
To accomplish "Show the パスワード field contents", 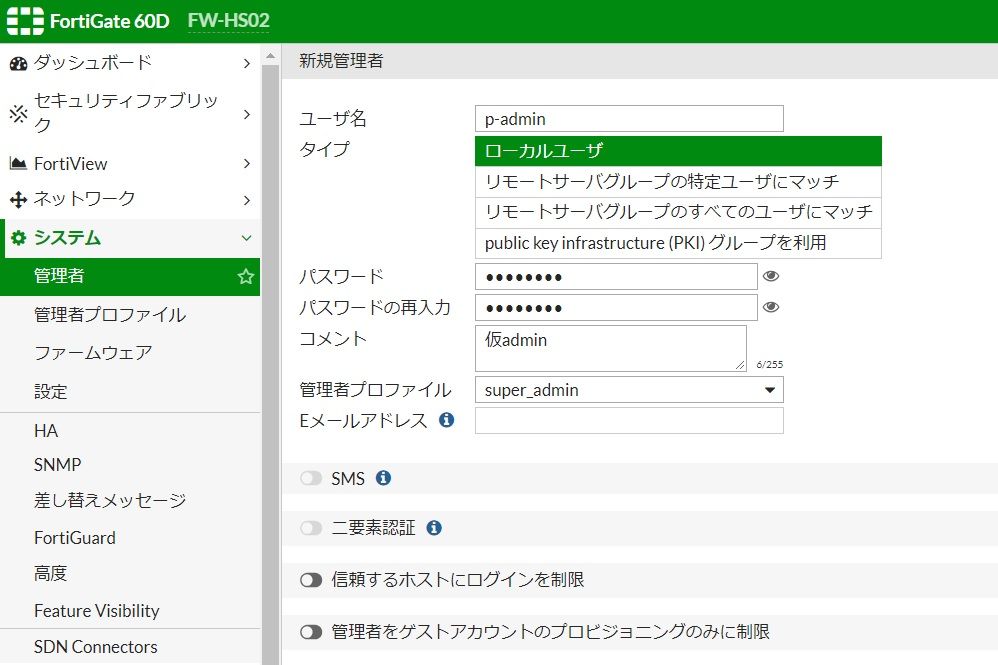I will [x=771, y=276].
